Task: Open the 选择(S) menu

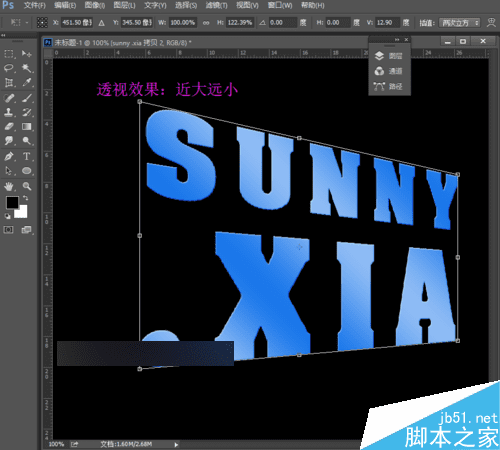Action: click(186, 5)
